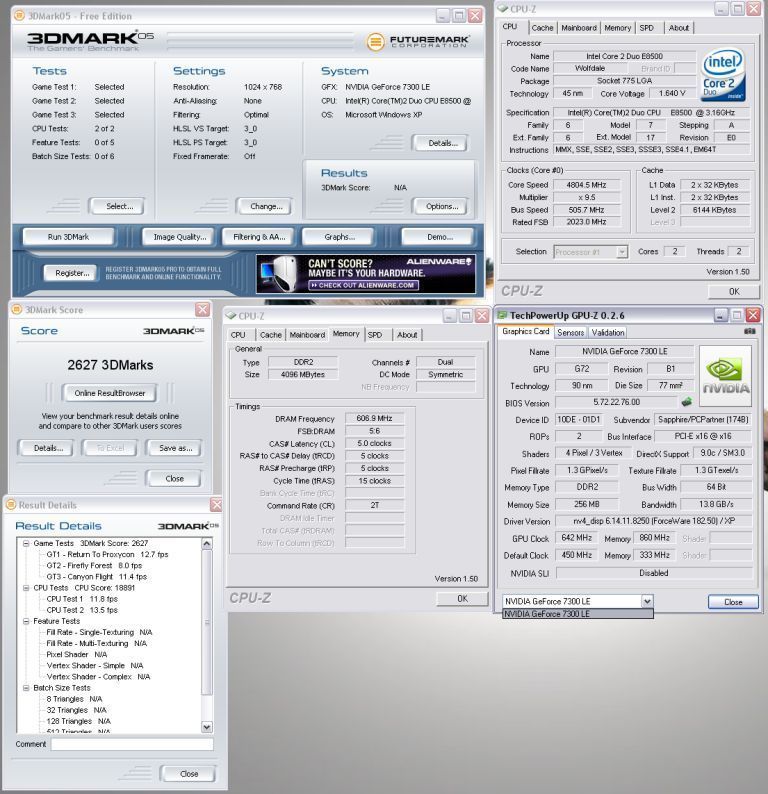Screen dimensions: 768x794
Task: Click the Result Details window title icon
Action: (11, 505)
